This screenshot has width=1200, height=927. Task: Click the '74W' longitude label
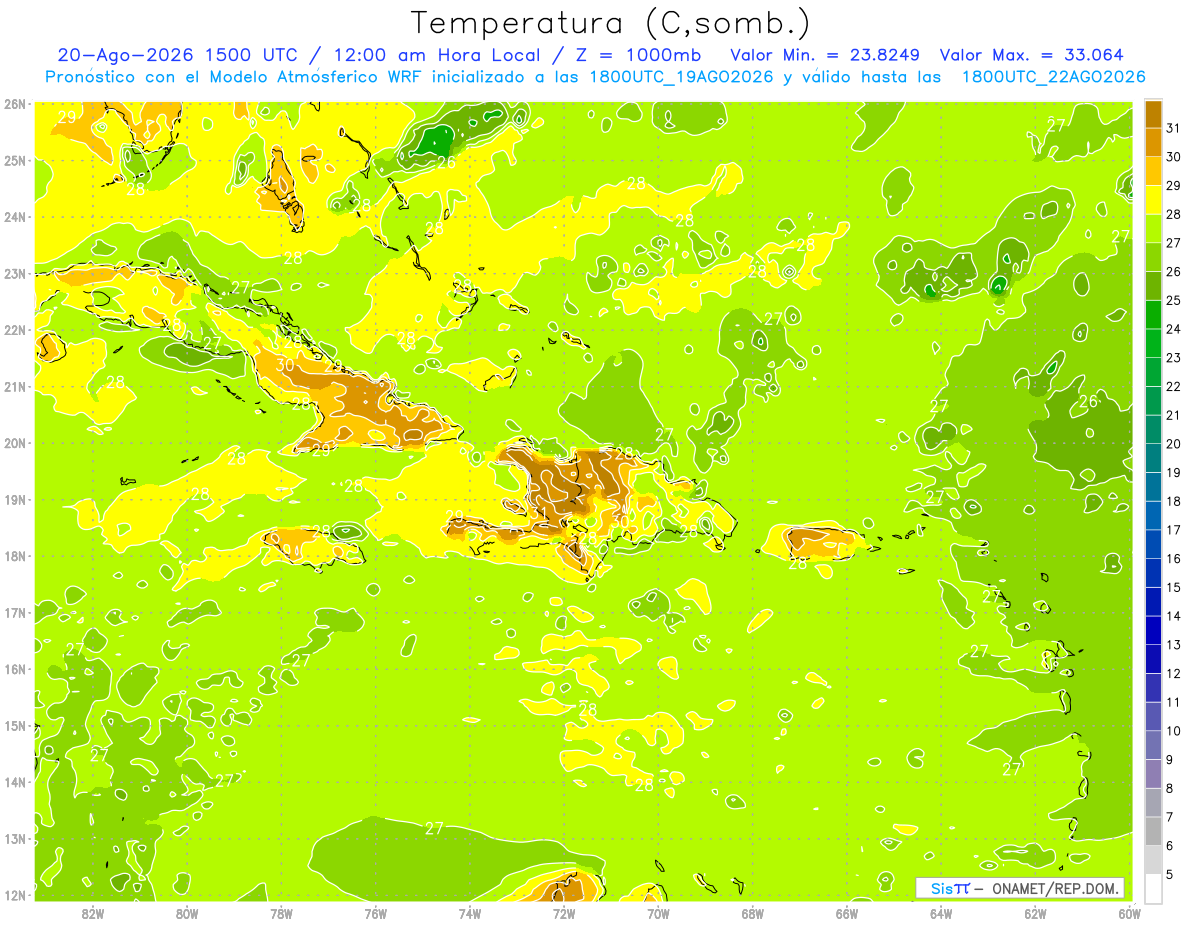[x=470, y=913]
